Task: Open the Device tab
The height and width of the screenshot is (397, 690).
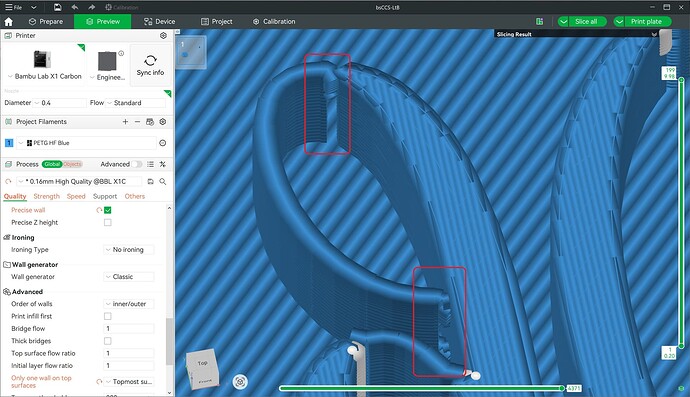Action: pos(159,22)
